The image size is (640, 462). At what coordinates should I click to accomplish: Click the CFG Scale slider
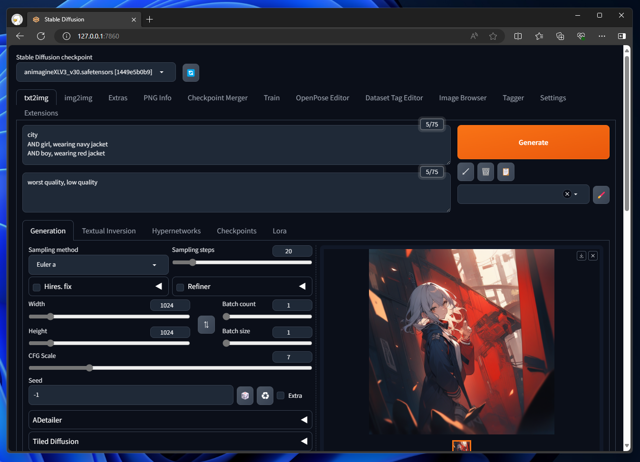(x=170, y=368)
